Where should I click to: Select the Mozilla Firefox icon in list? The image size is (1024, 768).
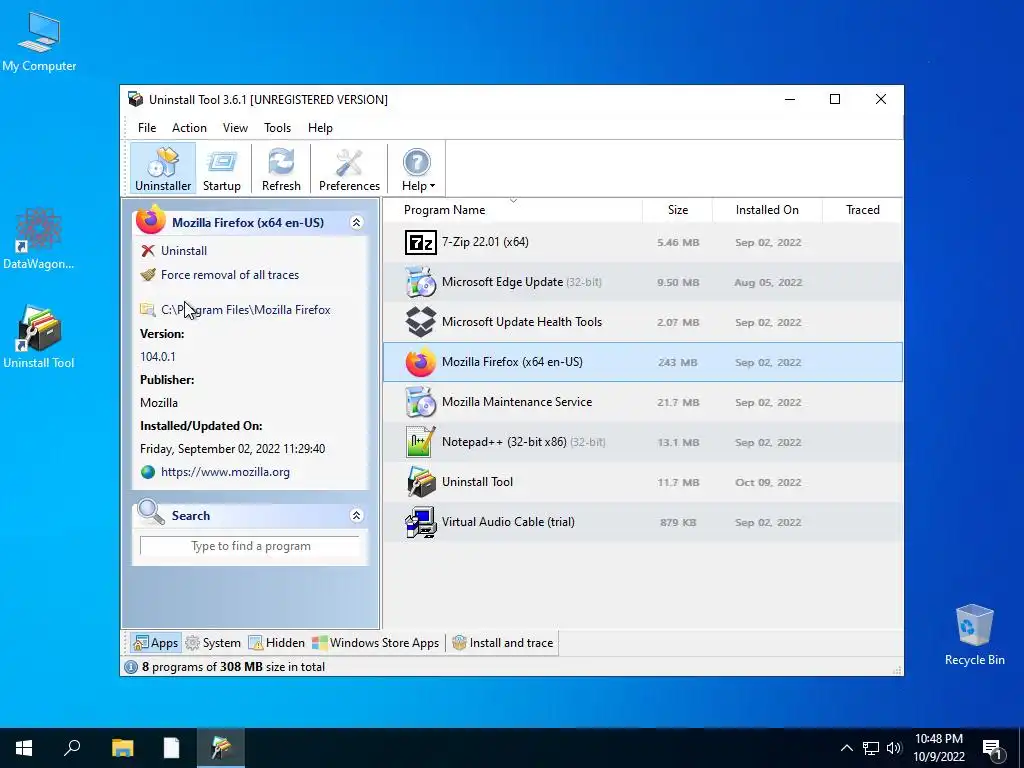421,362
